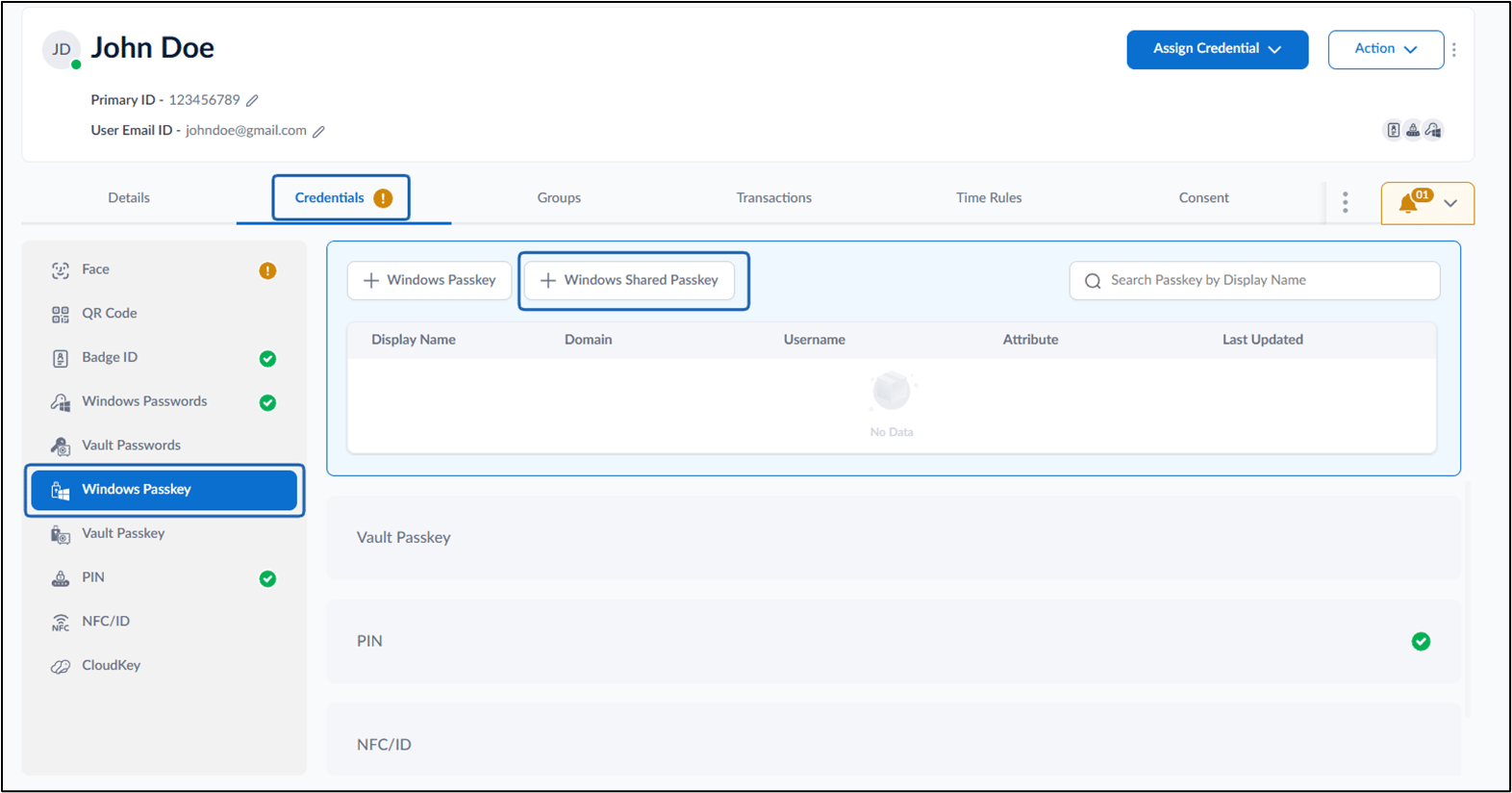Screen dimensions: 1512x793
Task: Open the kebab menu beside Action button
Action: pyautogui.click(x=1453, y=49)
